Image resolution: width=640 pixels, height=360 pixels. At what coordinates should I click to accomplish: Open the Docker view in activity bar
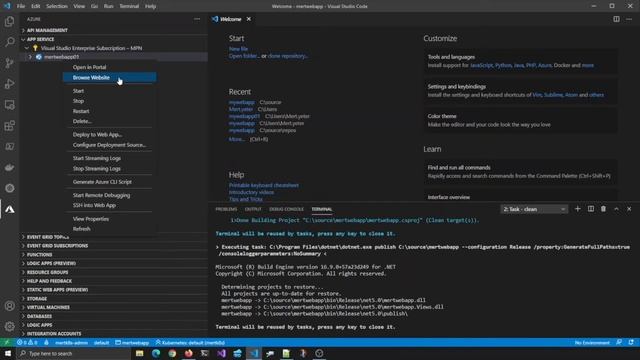tap(9, 167)
